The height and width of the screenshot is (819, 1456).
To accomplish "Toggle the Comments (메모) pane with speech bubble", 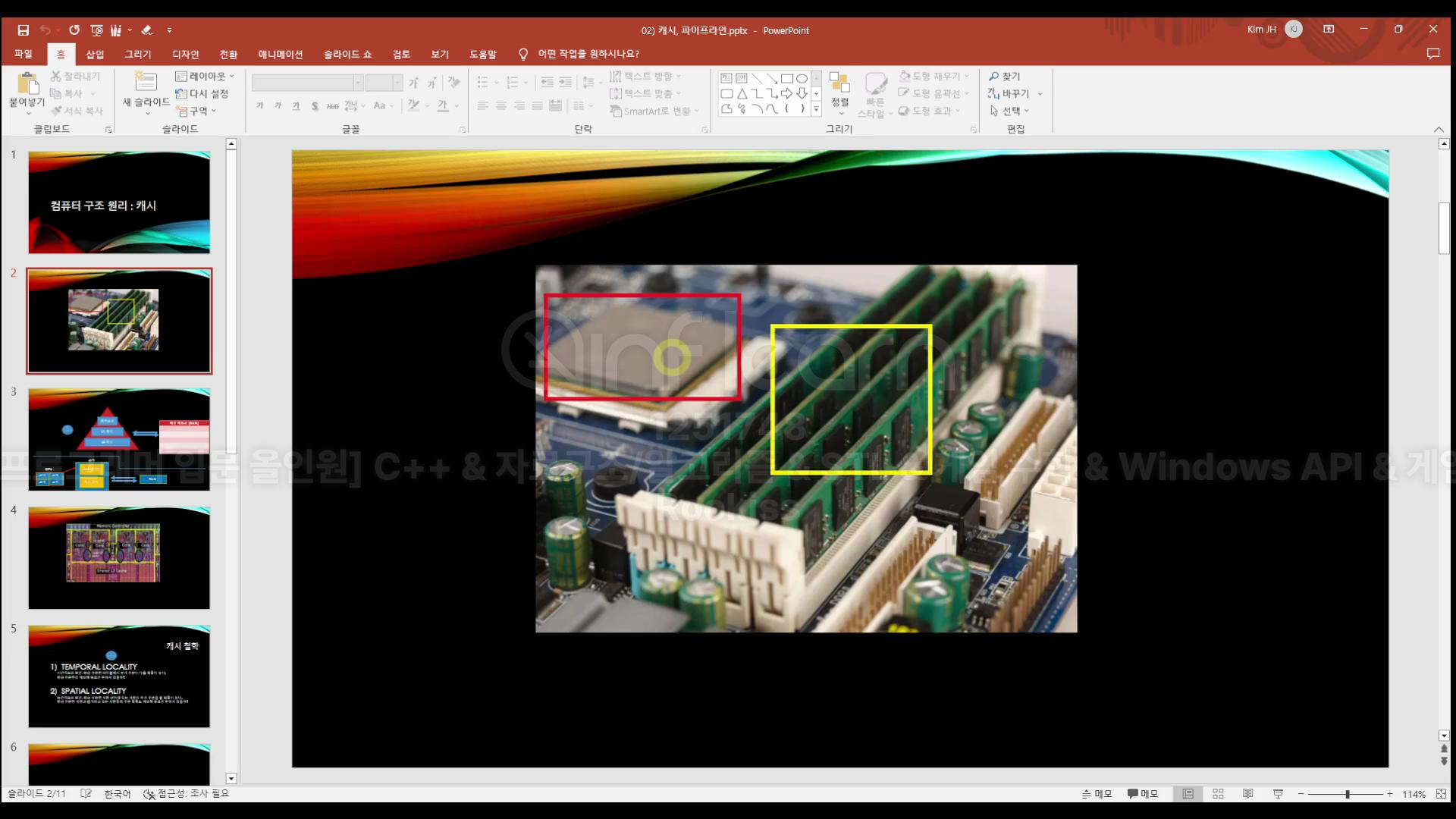I will 1143,793.
